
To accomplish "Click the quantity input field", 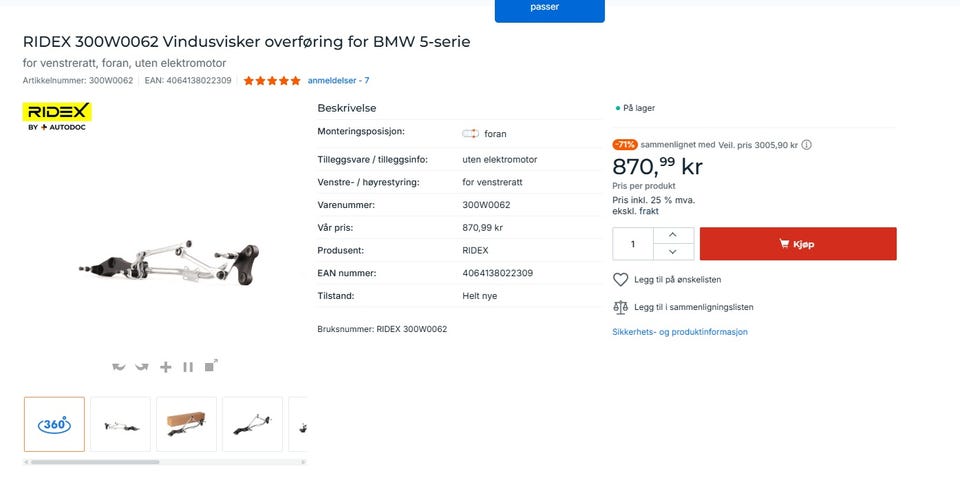I will pos(633,244).
